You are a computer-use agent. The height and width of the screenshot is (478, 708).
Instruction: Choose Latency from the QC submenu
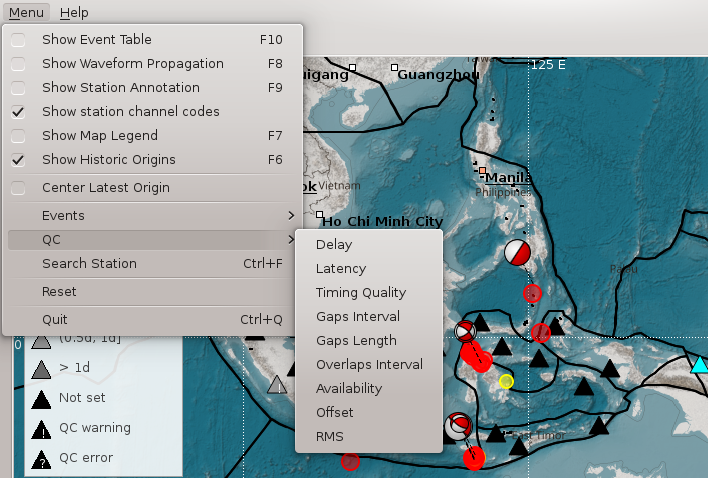tap(341, 269)
